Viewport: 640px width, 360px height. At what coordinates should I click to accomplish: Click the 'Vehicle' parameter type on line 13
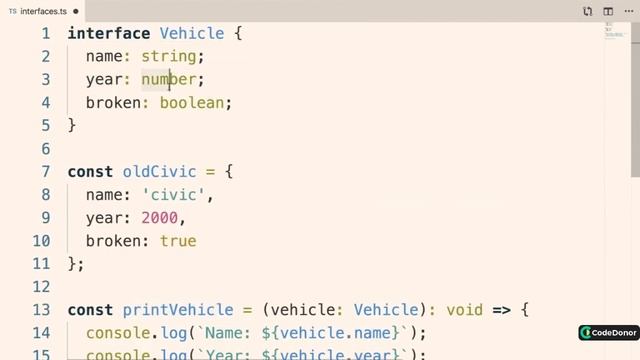pos(386,310)
